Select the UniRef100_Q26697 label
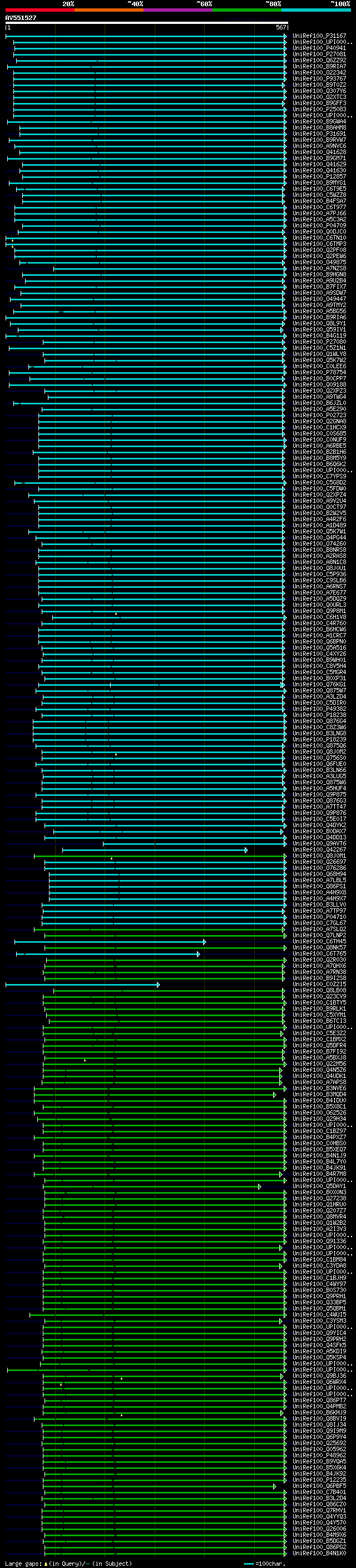Viewport: 356px width, 1568px height. coord(319,862)
